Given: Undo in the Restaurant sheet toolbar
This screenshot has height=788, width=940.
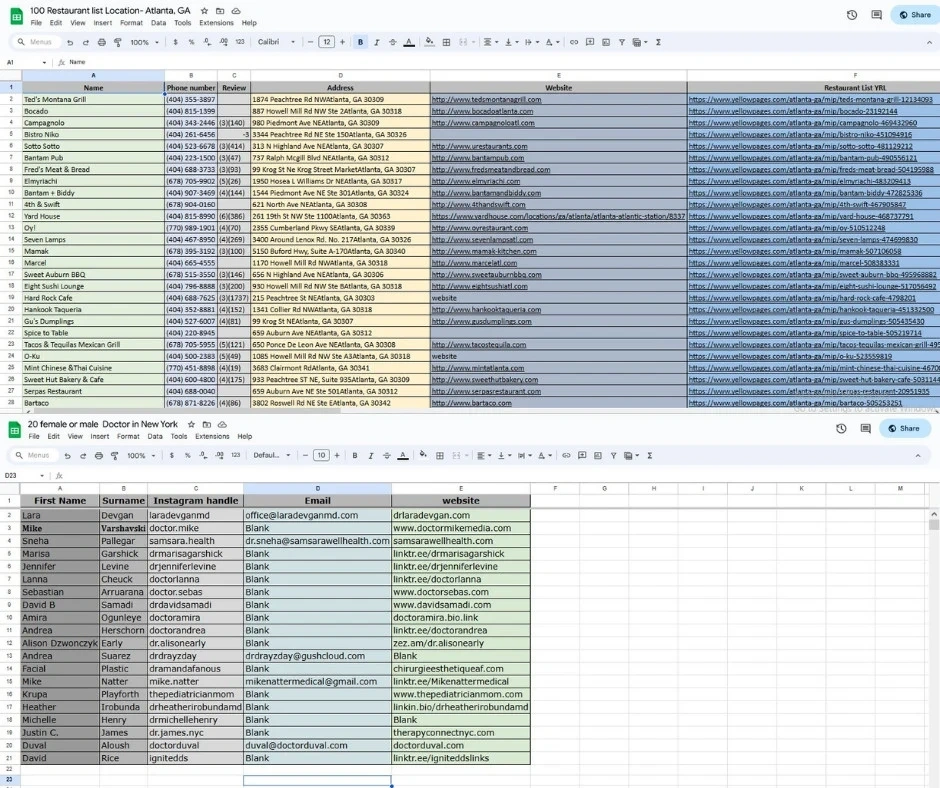Looking at the screenshot, I should (x=70, y=42).
